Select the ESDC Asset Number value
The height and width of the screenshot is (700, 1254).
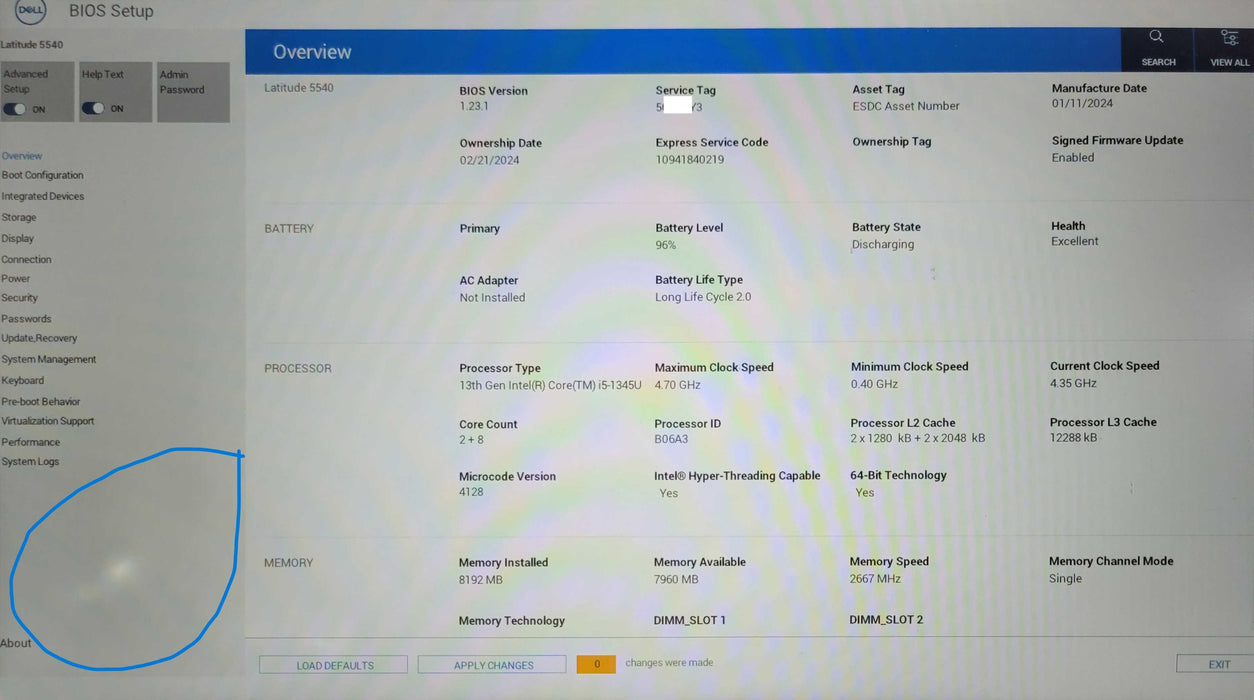[x=906, y=106]
